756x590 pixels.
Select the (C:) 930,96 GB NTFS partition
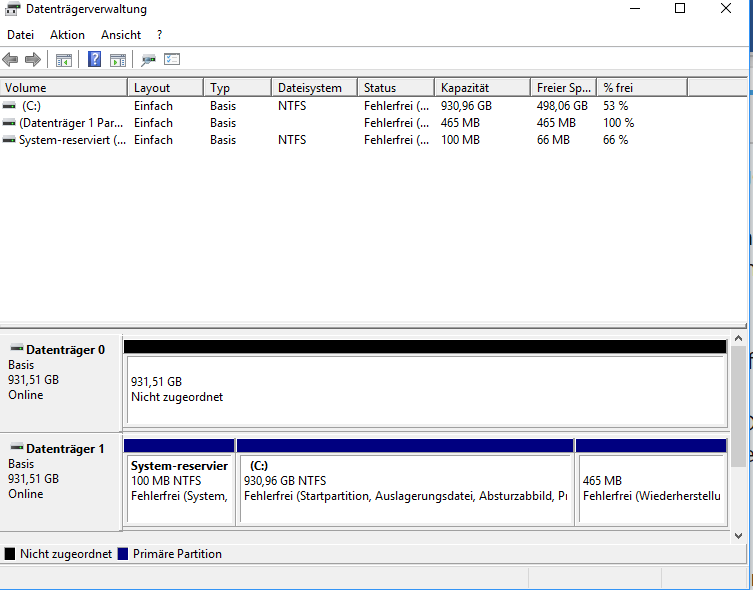pos(405,482)
